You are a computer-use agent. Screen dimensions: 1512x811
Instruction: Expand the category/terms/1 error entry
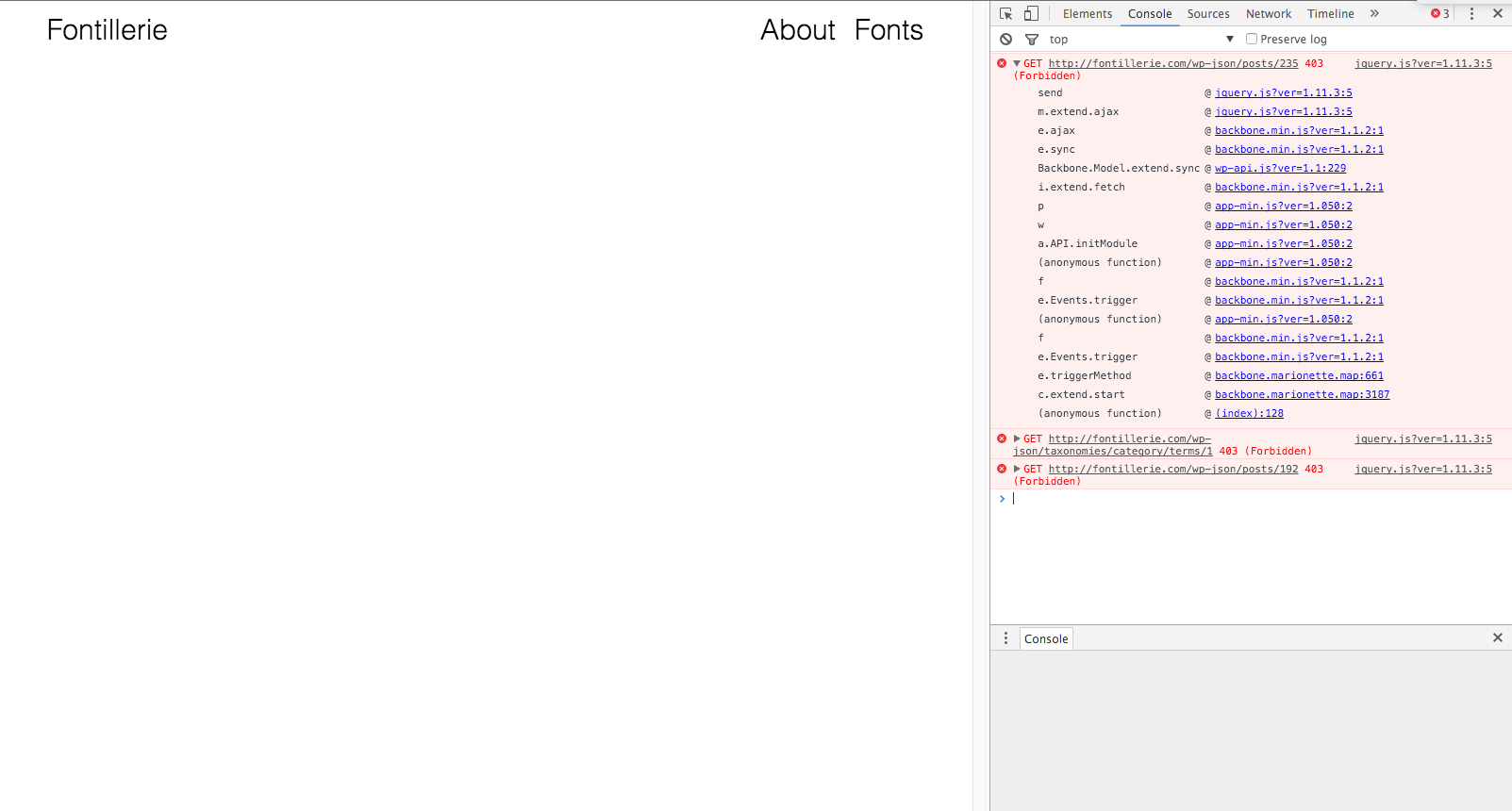[1017, 439]
